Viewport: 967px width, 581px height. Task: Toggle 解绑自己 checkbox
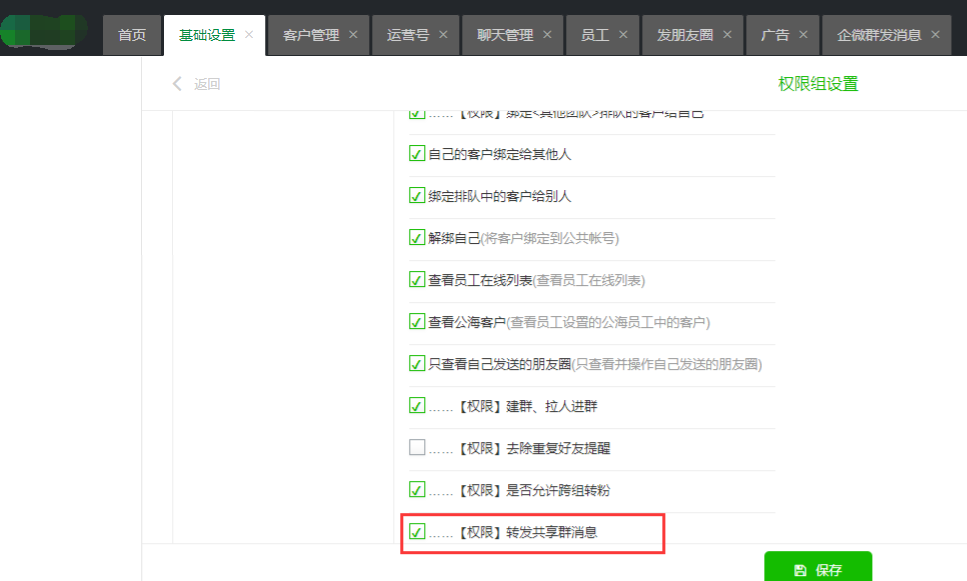[x=417, y=238]
